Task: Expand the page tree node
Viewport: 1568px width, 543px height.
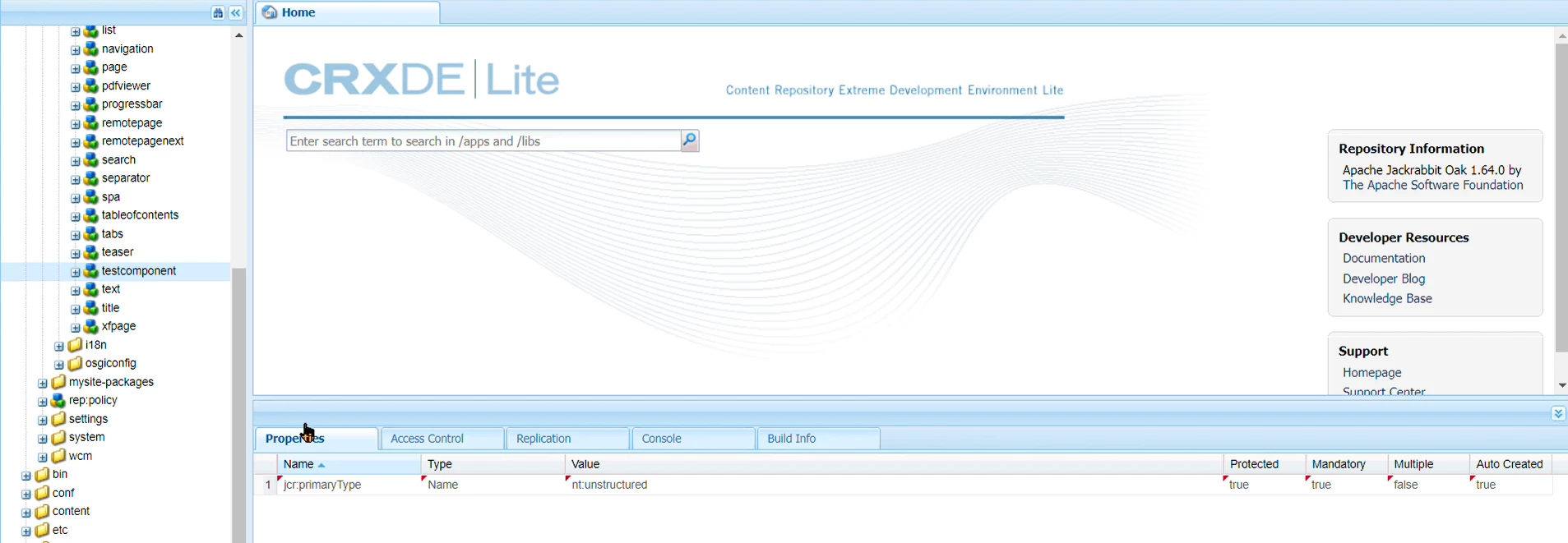Action: [x=75, y=69]
